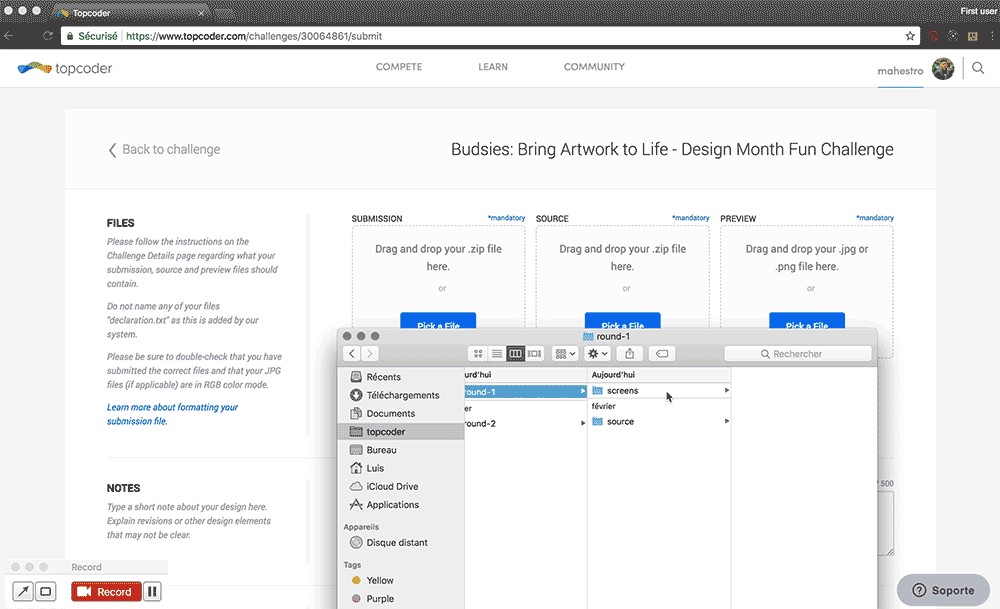
Task: Open the COMPETE menu
Action: coord(399,67)
